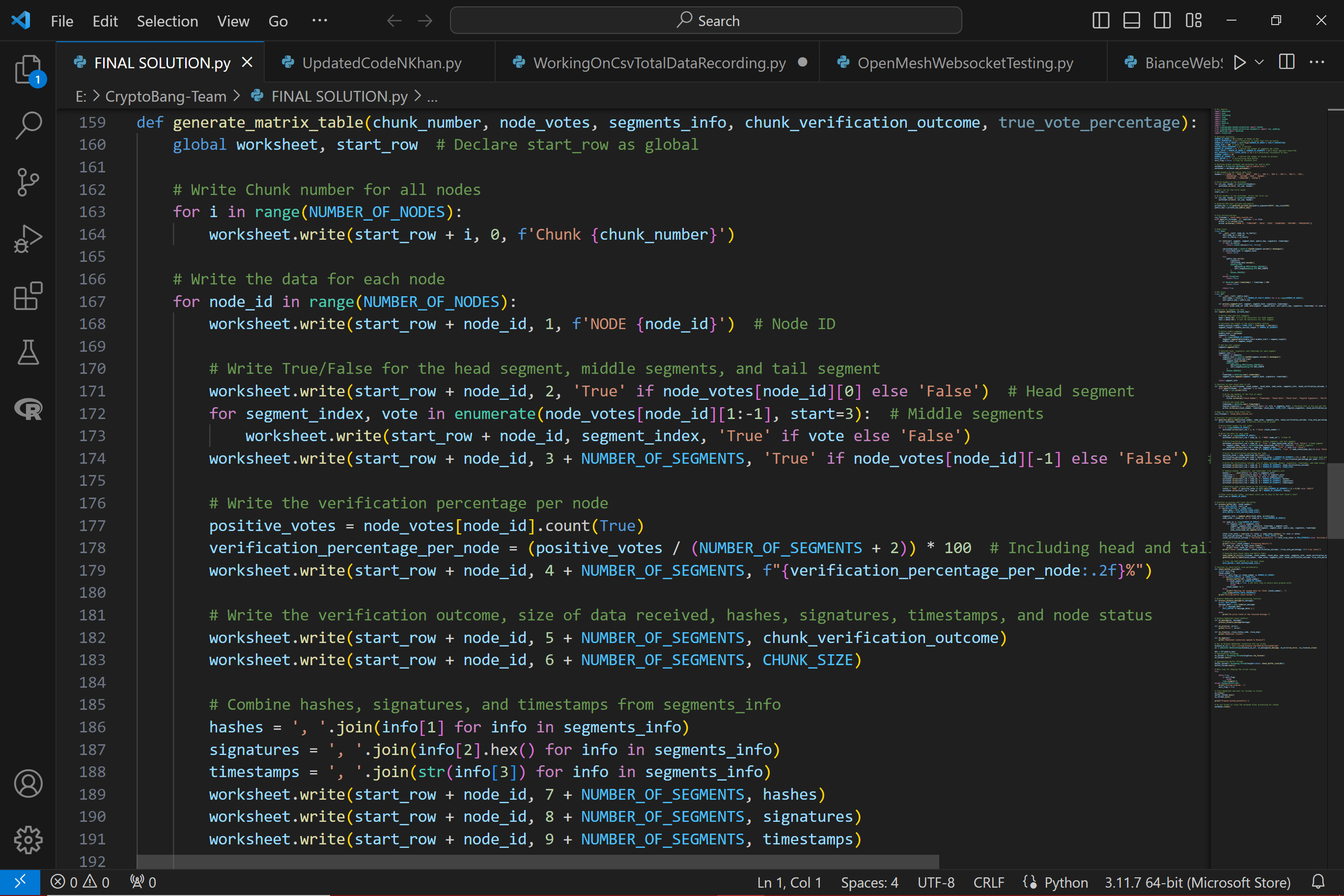Click the horizontal scrollbar at editor bottom
The width and height of the screenshot is (1344, 896).
(537, 861)
